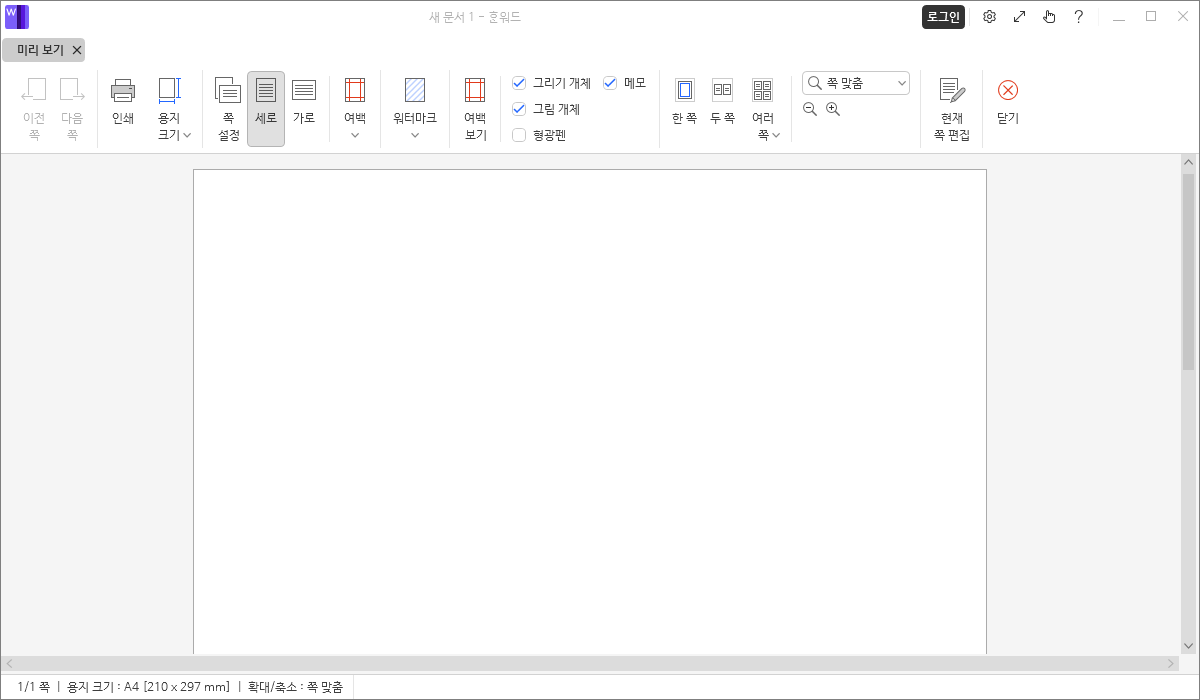Go to 다음 쪽 next page
The image size is (1200, 700).
tap(72, 109)
